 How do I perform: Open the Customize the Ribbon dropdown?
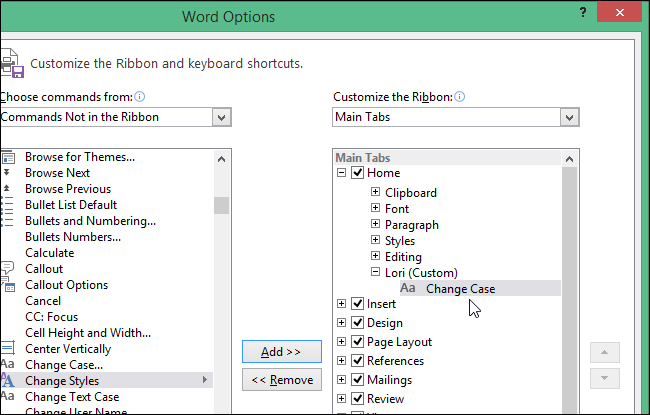coord(569,117)
